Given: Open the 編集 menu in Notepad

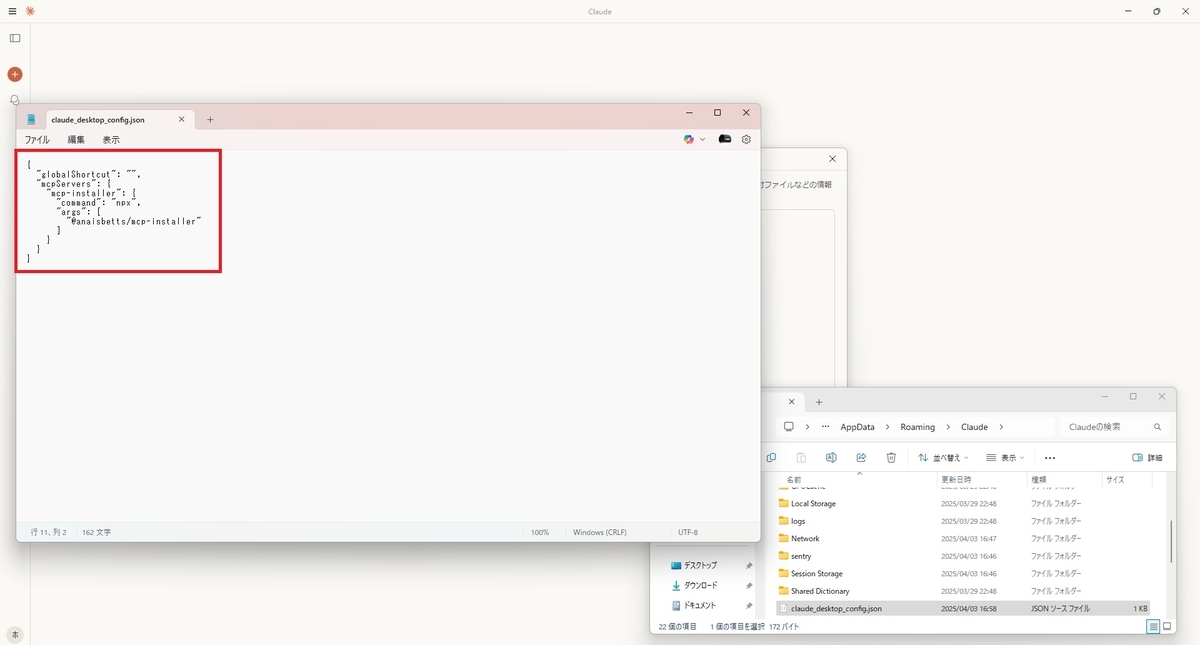Looking at the screenshot, I should tap(74, 139).
